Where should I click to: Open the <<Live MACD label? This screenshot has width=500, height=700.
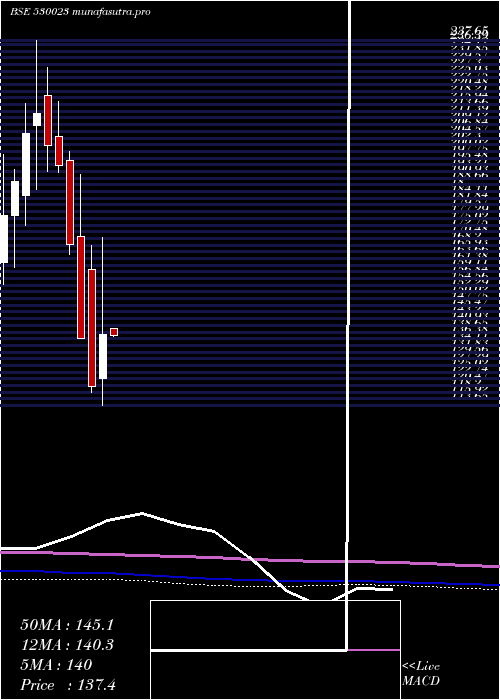pos(421,674)
